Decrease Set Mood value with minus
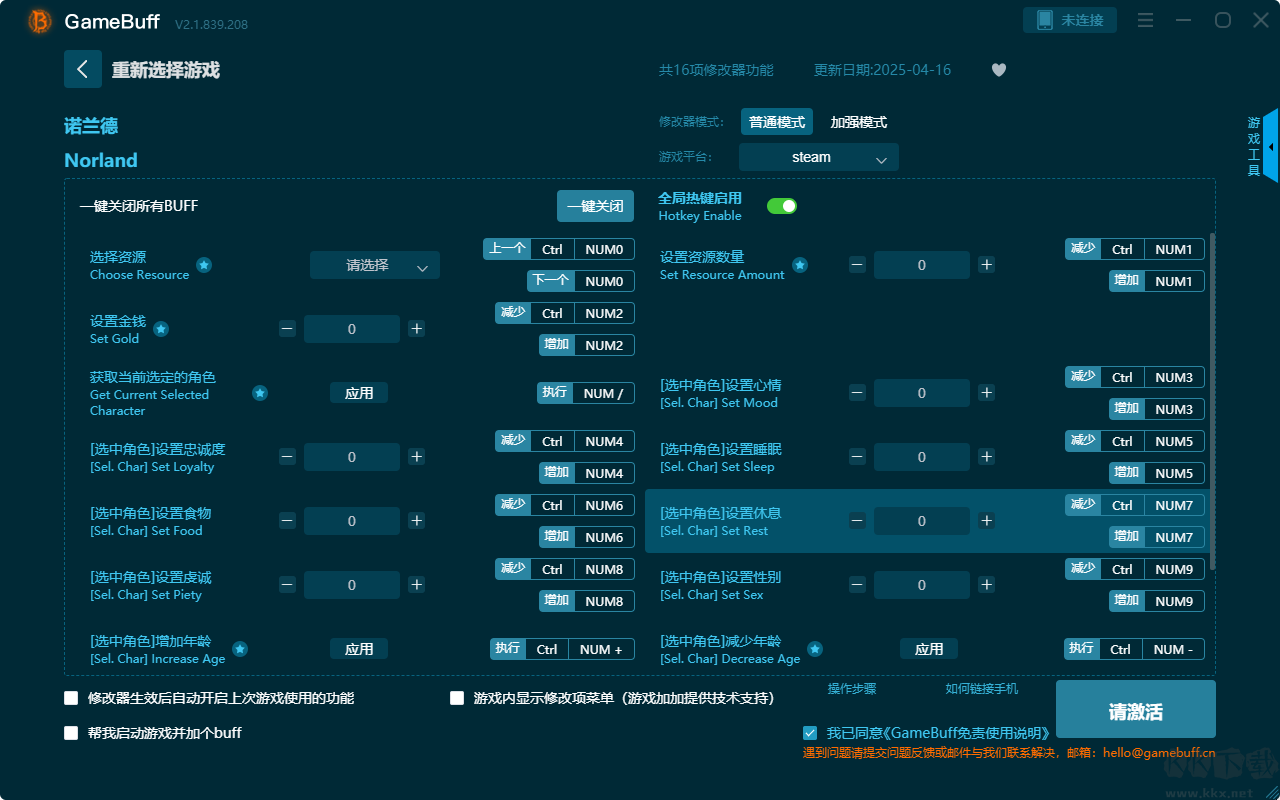Screen dimensions: 1280x800 (857, 393)
